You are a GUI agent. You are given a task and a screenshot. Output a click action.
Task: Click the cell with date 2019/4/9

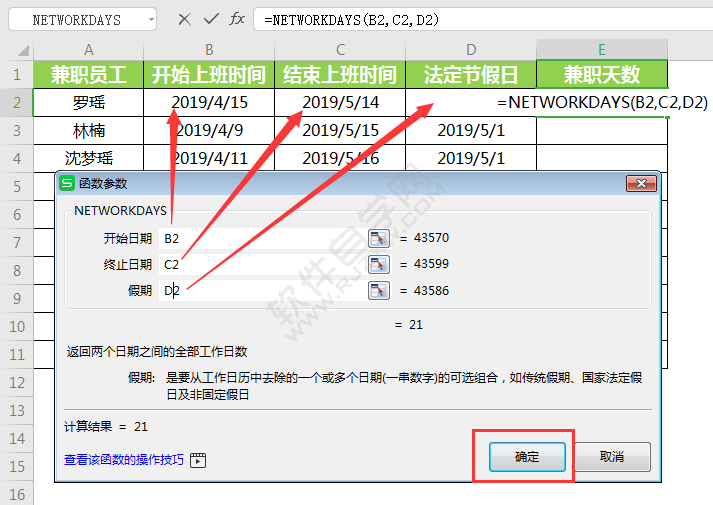pyautogui.click(x=209, y=130)
